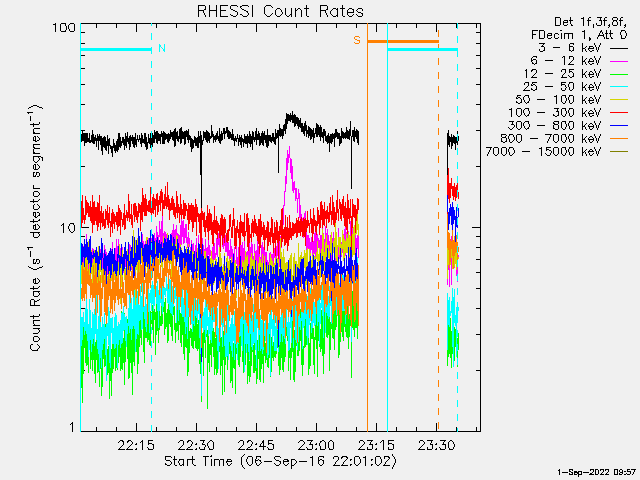
Task: Click the Count Rate y-axis title
Action: [35, 228]
